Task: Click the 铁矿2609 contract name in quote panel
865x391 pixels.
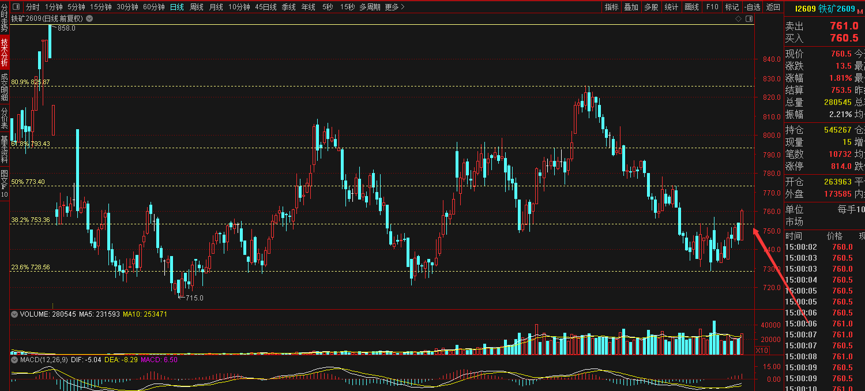Action: click(x=836, y=8)
